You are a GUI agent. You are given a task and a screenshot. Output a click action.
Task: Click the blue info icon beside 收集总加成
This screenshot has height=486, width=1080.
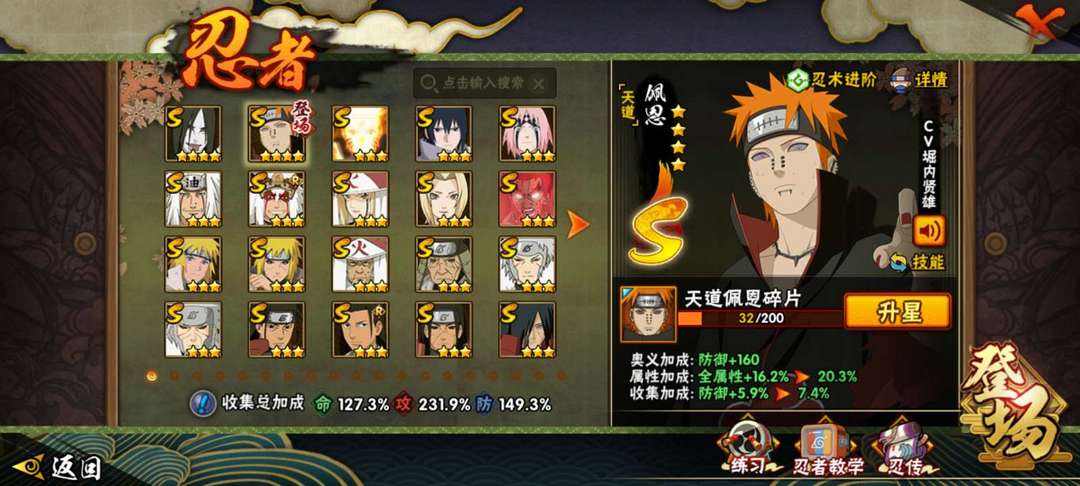[200, 404]
